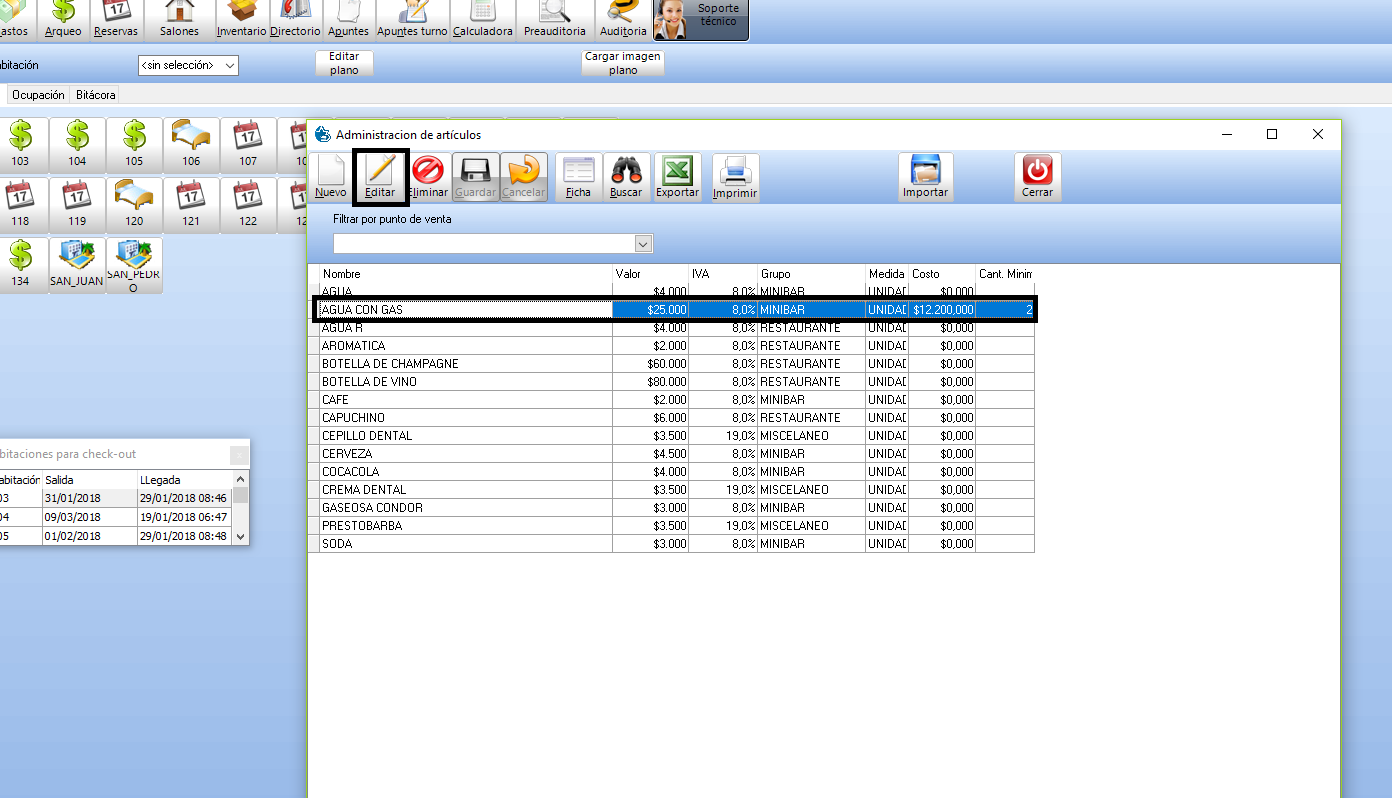The height and width of the screenshot is (799, 1392).
Task: Click the Cargar imagen plano button
Action: pyautogui.click(x=623, y=64)
